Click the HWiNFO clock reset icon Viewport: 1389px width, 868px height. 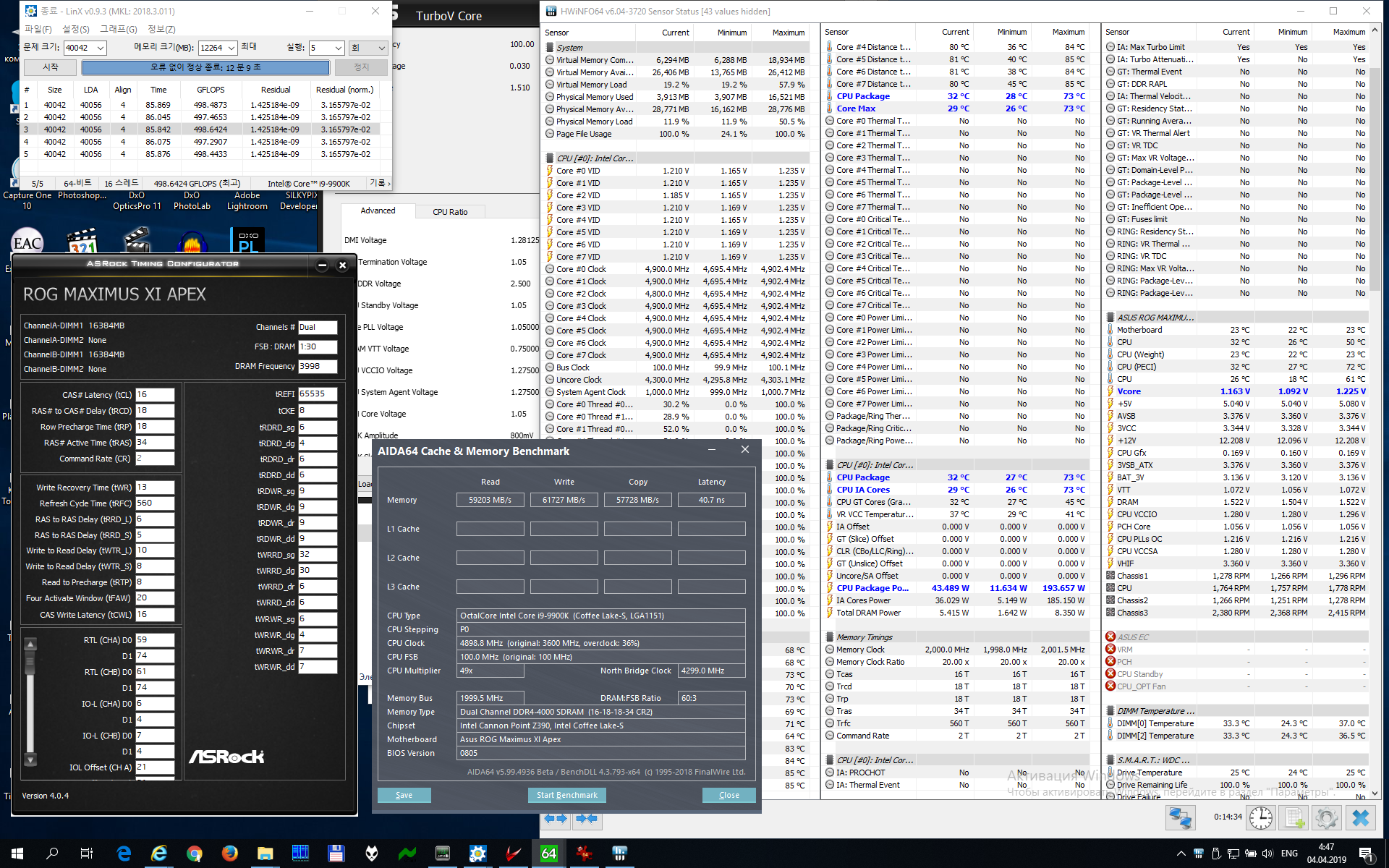pyautogui.click(x=1261, y=818)
